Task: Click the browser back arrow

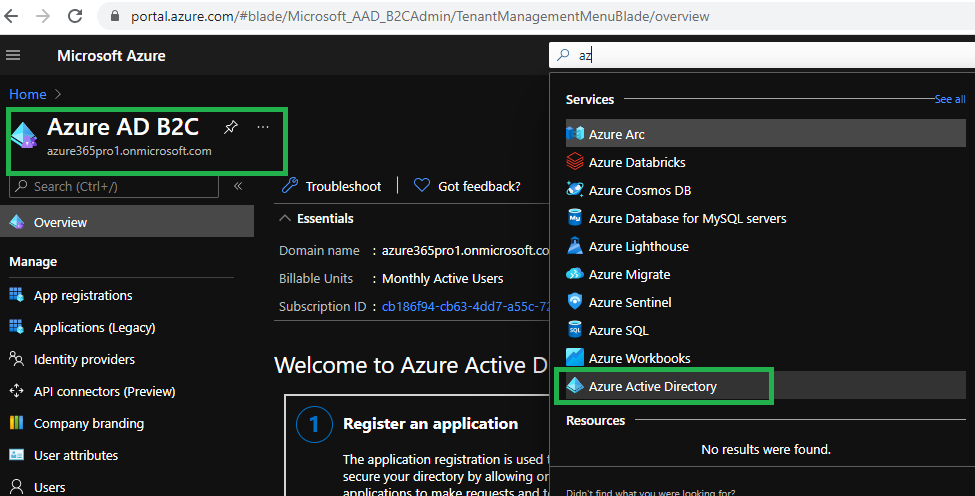Action: 11,16
